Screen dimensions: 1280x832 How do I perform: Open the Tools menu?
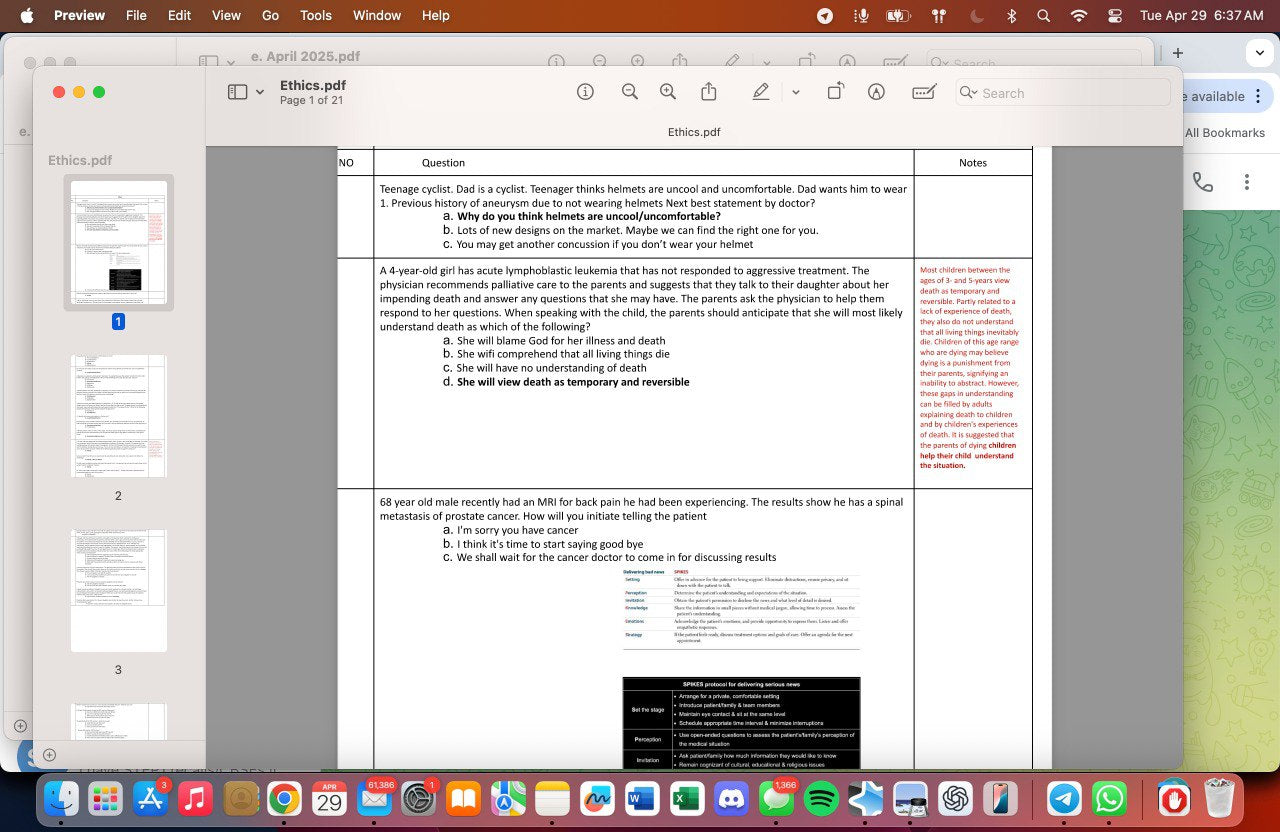click(316, 16)
